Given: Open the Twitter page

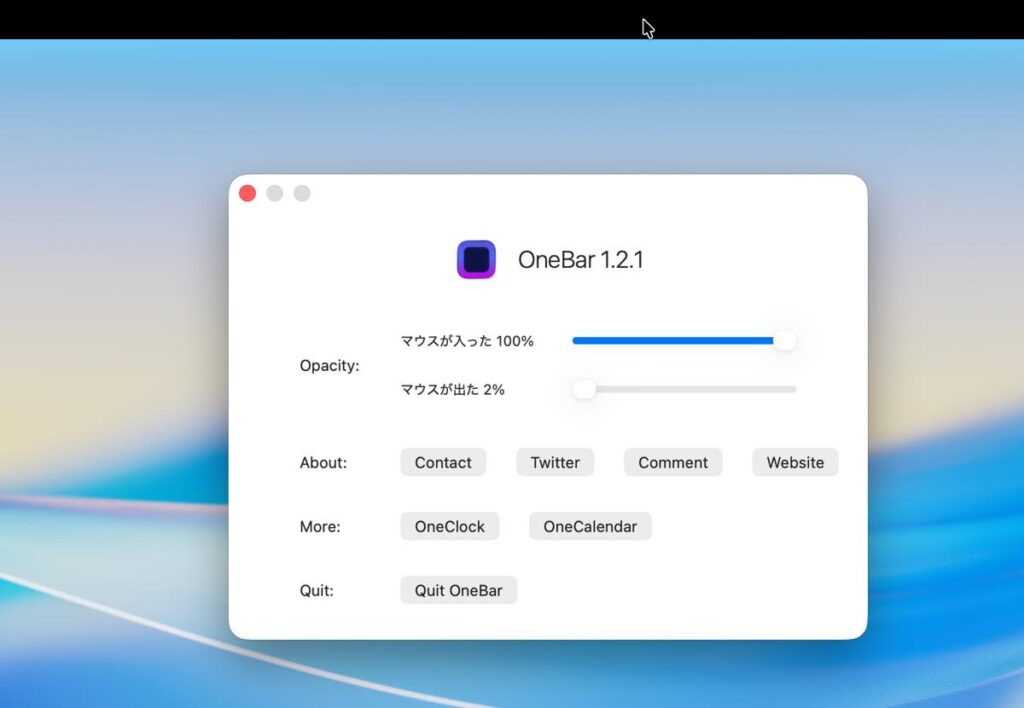Looking at the screenshot, I should coord(555,462).
